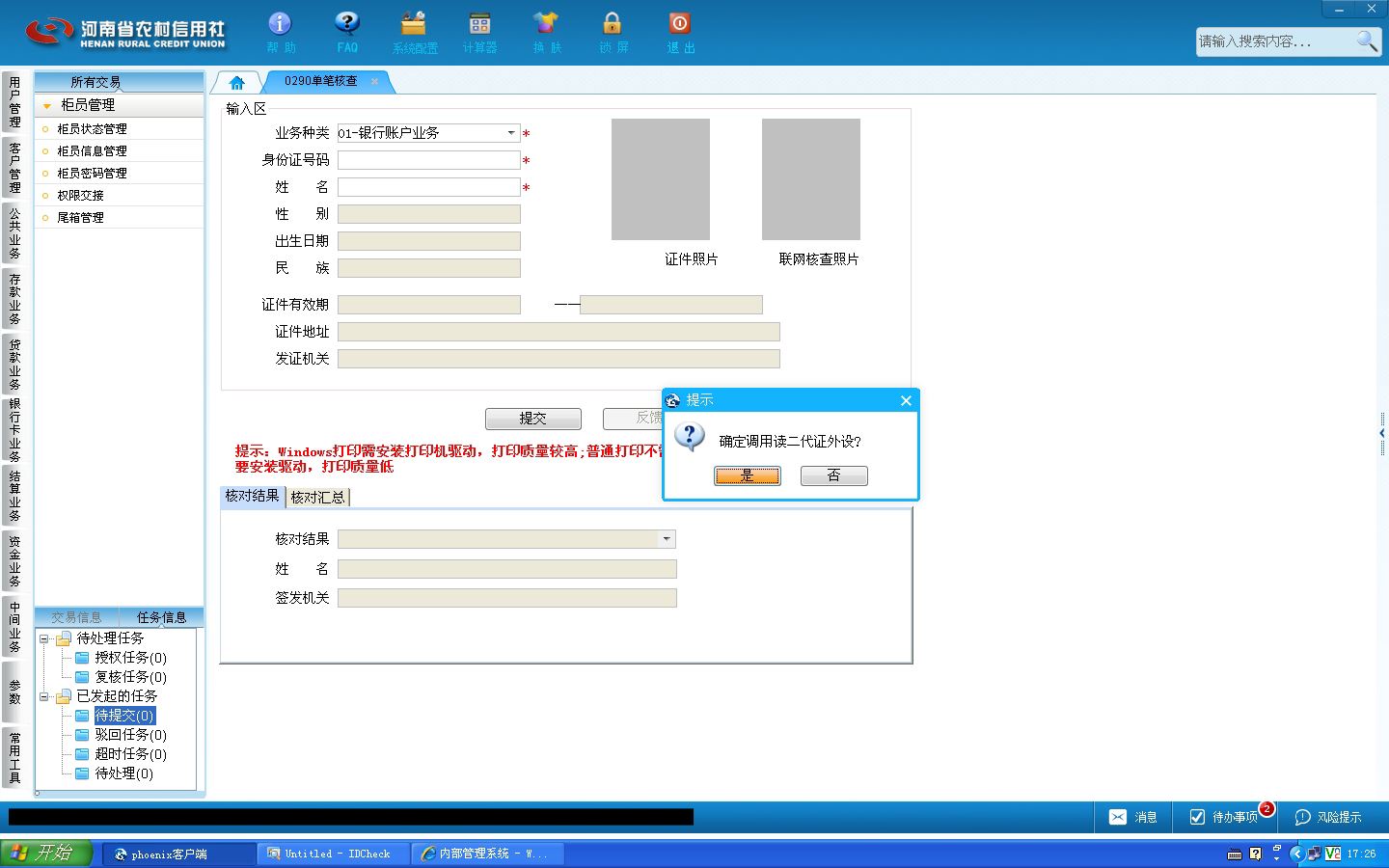
Task: Click the 锁屏 lock screen icon
Action: (x=613, y=32)
